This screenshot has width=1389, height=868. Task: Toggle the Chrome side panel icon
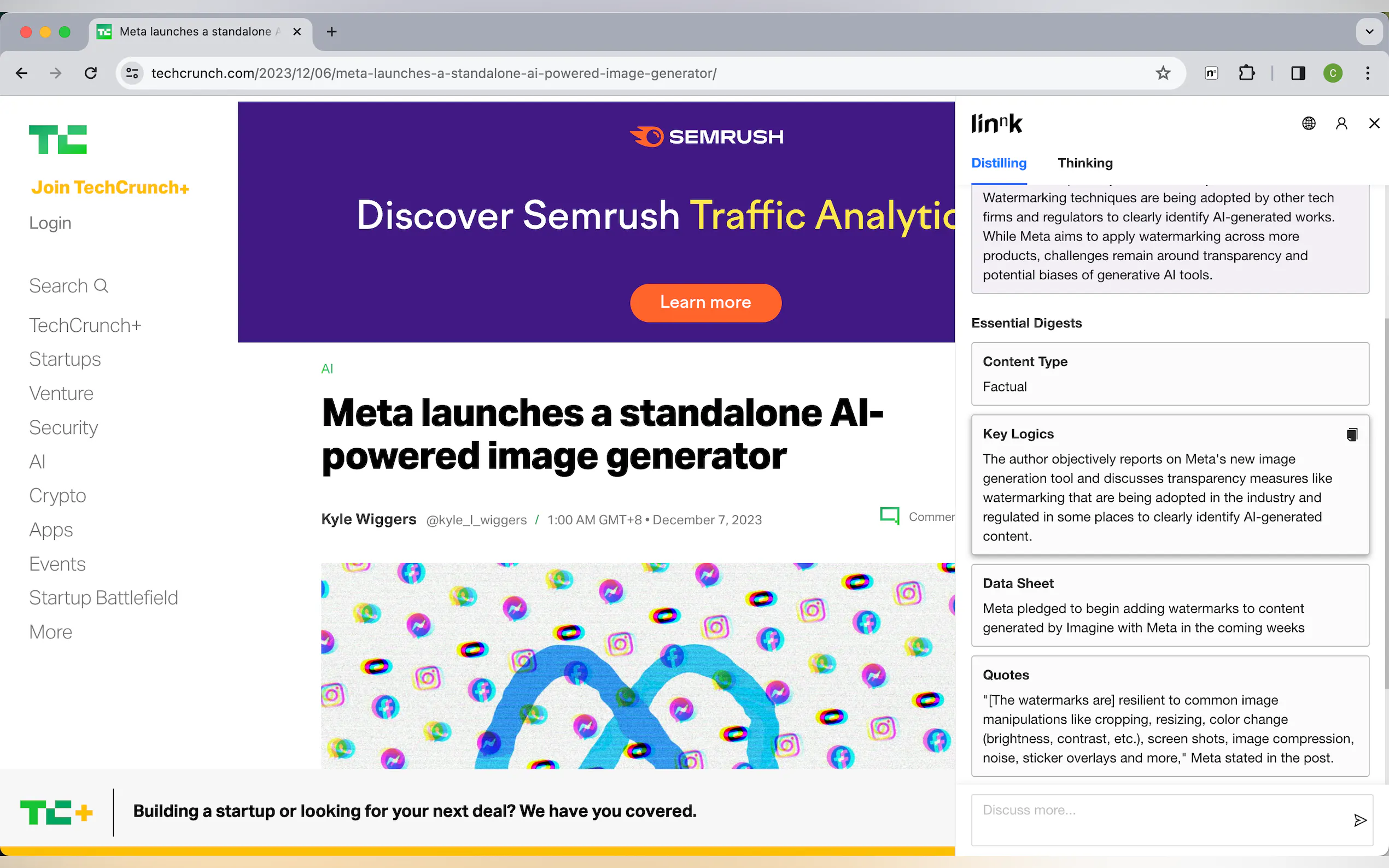(x=1298, y=73)
